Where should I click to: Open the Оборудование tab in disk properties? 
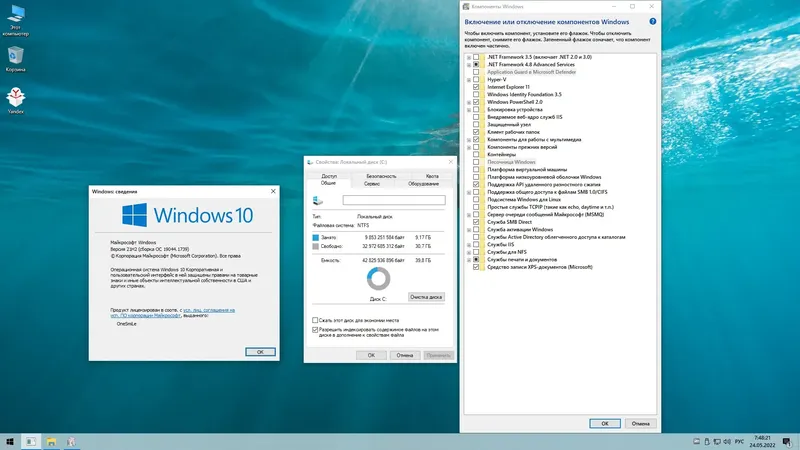point(423,184)
